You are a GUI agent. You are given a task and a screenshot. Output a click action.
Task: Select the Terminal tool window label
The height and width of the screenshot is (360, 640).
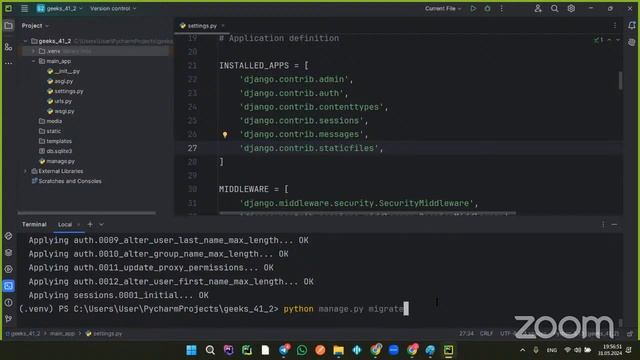pyautogui.click(x=34, y=224)
